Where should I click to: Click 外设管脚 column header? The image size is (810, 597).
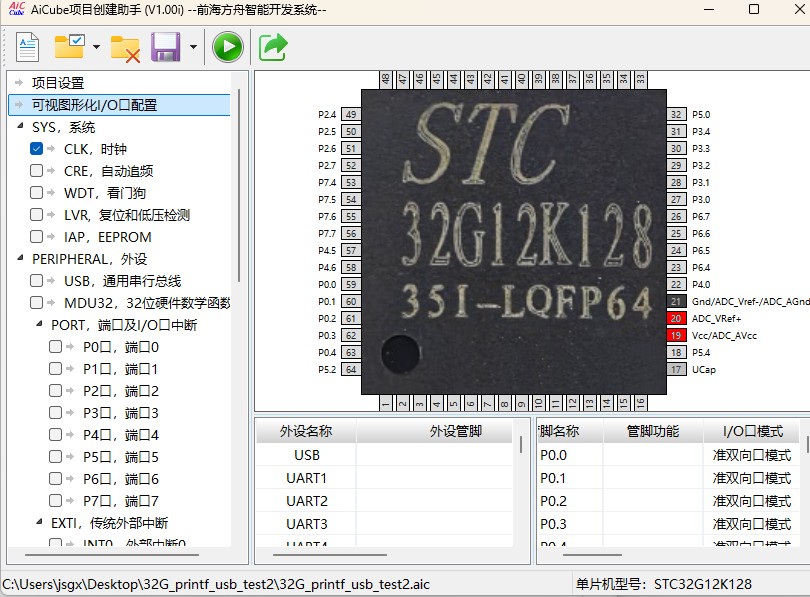pos(434,431)
